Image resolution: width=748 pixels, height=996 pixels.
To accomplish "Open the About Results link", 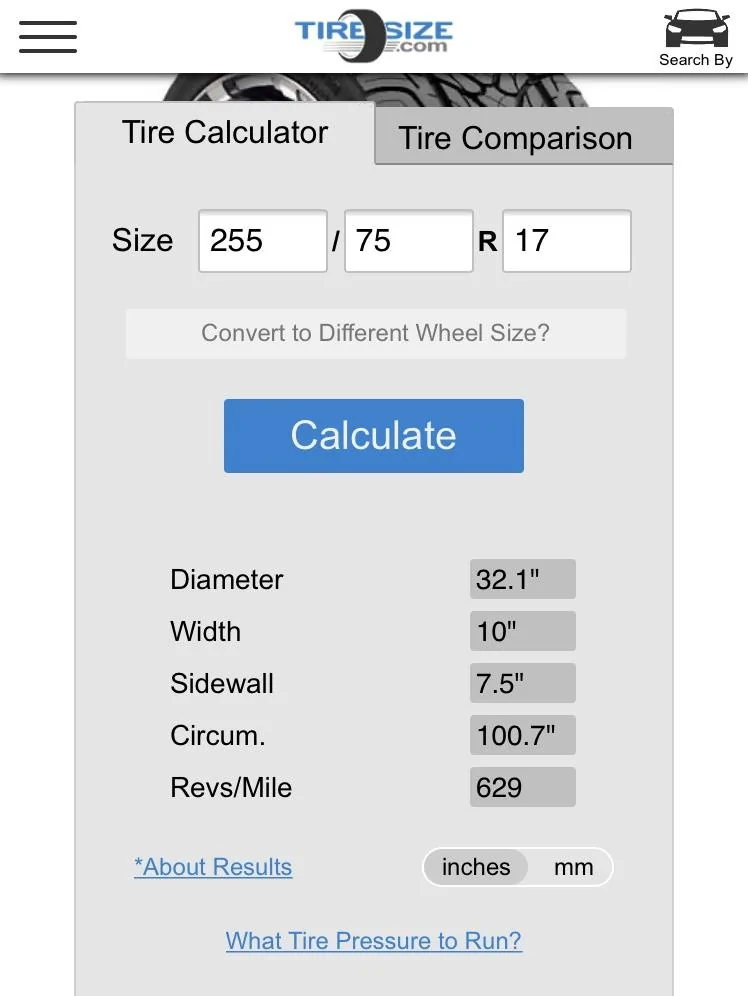I will (x=213, y=867).
